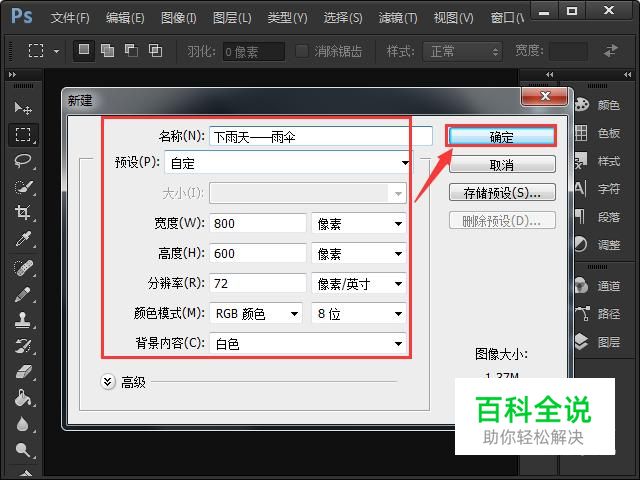Select the Eraser tool
Screen dimensions: 640x480
[x=23, y=372]
